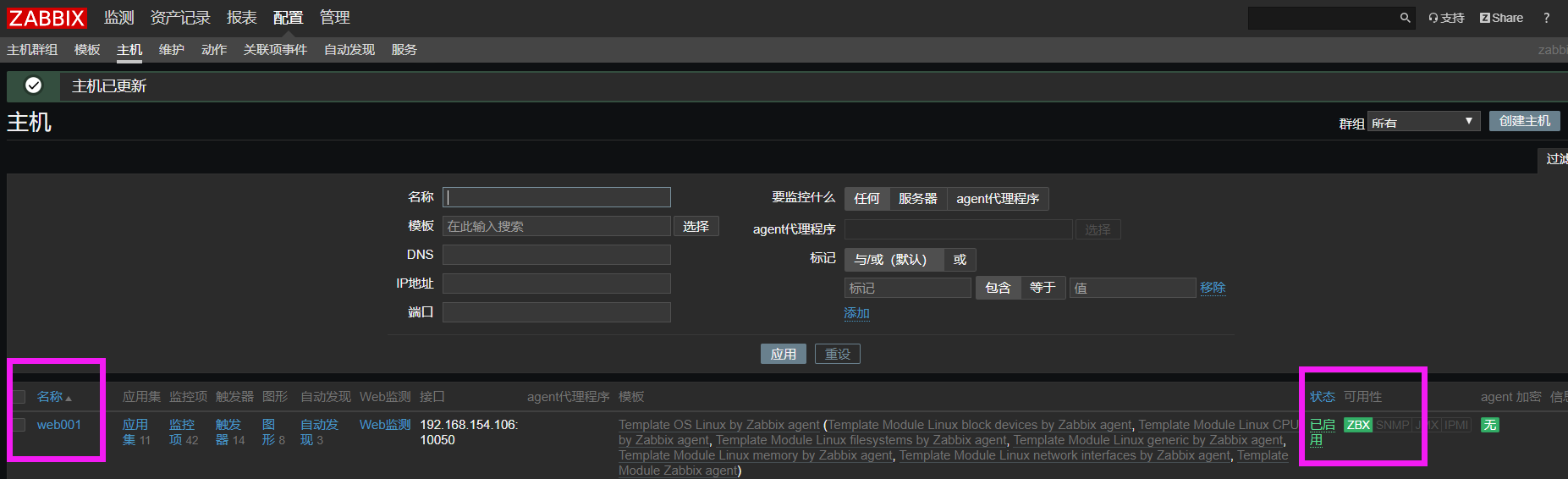
Task: Click the 重设 filter button
Action: pyautogui.click(x=838, y=354)
